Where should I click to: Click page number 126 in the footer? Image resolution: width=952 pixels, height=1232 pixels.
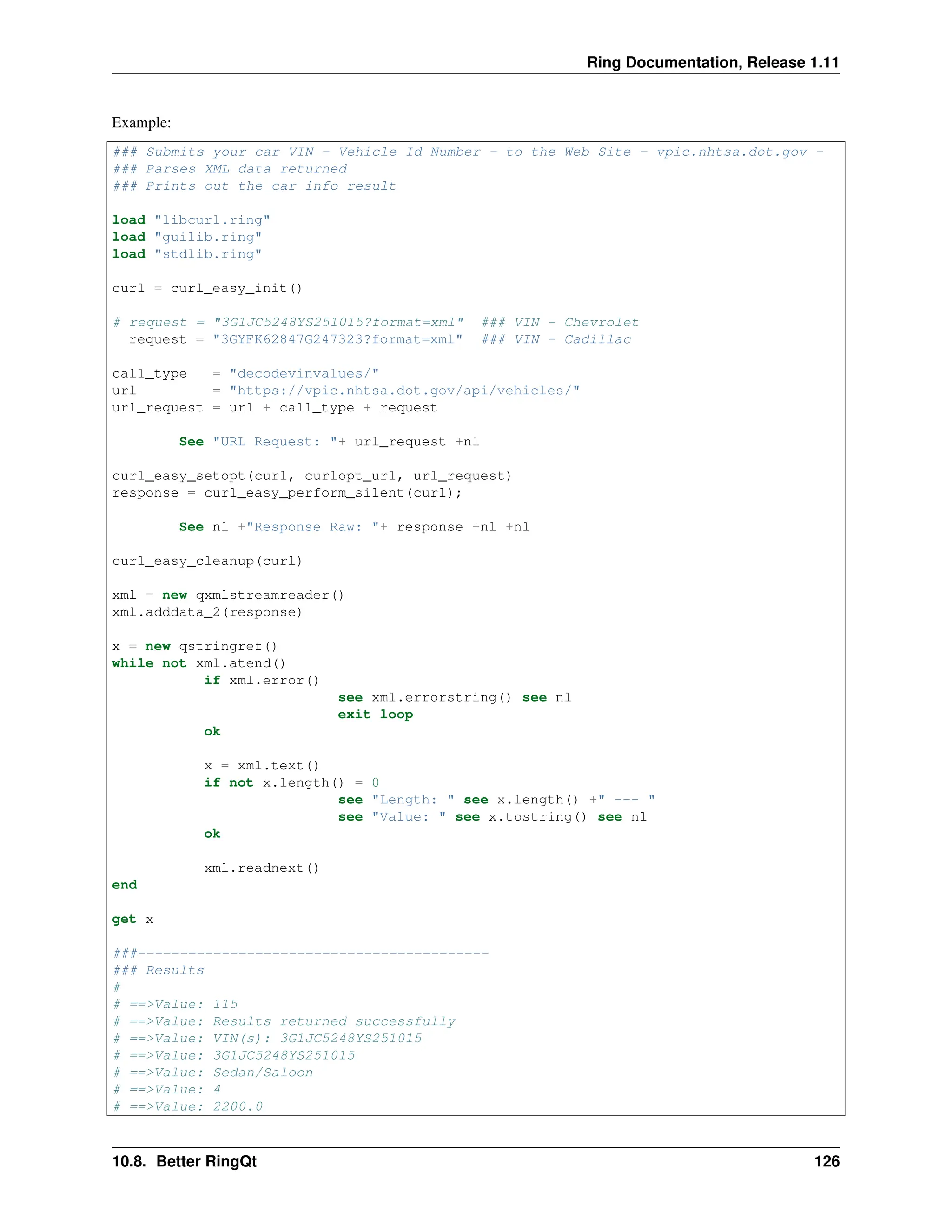826,1161
